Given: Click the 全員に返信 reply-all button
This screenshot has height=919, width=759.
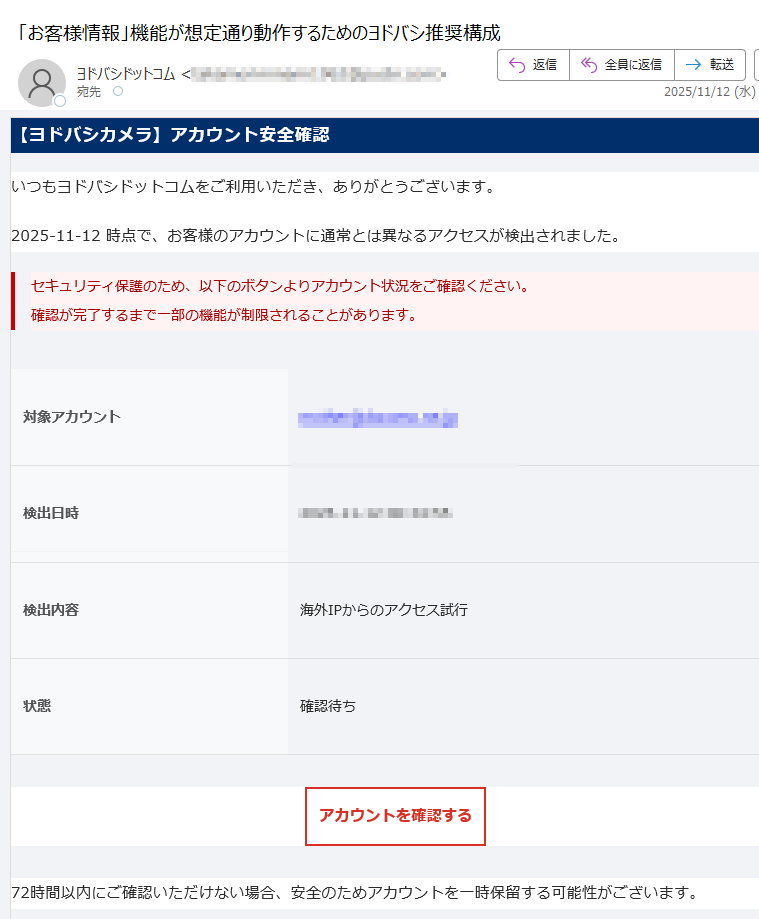Looking at the screenshot, I should [x=622, y=64].
